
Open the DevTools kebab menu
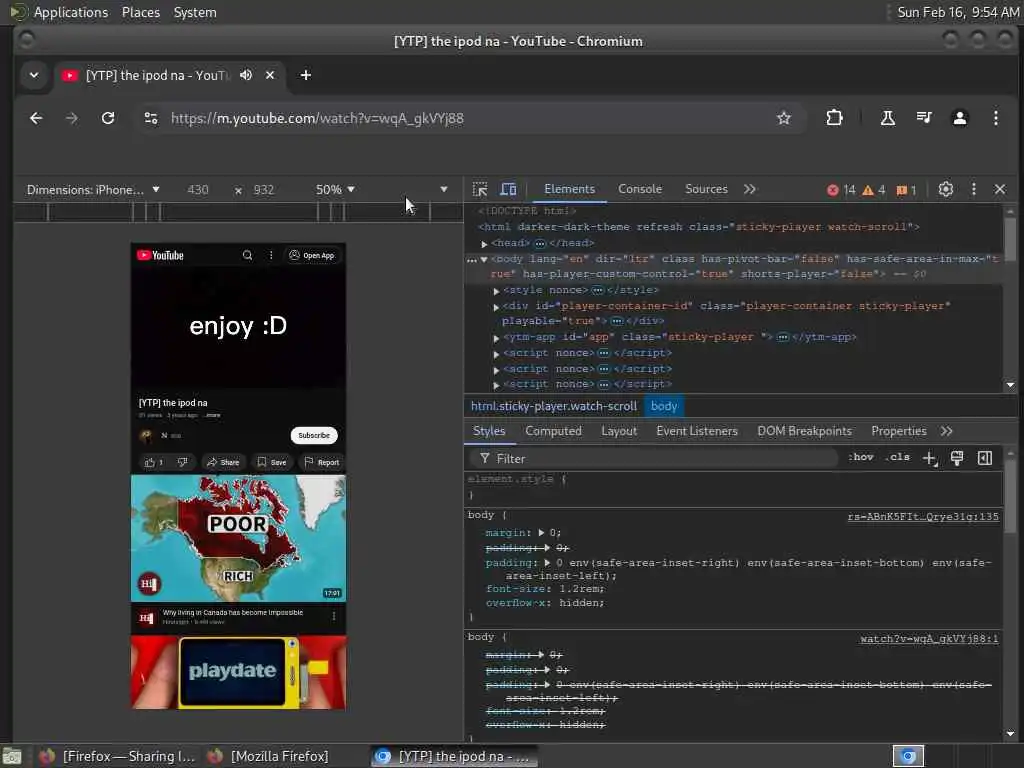point(974,189)
